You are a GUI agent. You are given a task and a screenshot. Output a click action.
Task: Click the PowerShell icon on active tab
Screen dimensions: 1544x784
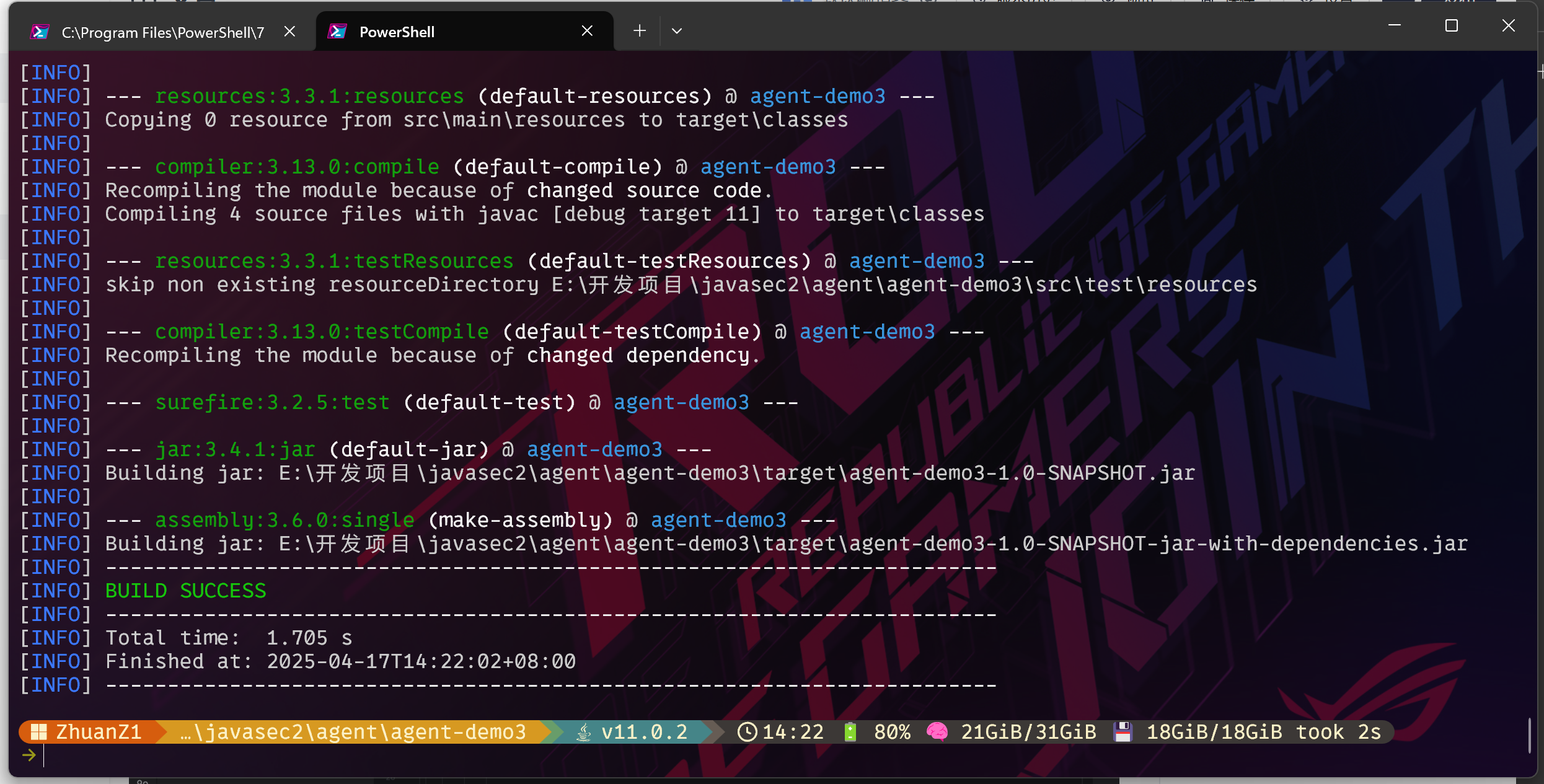[338, 32]
